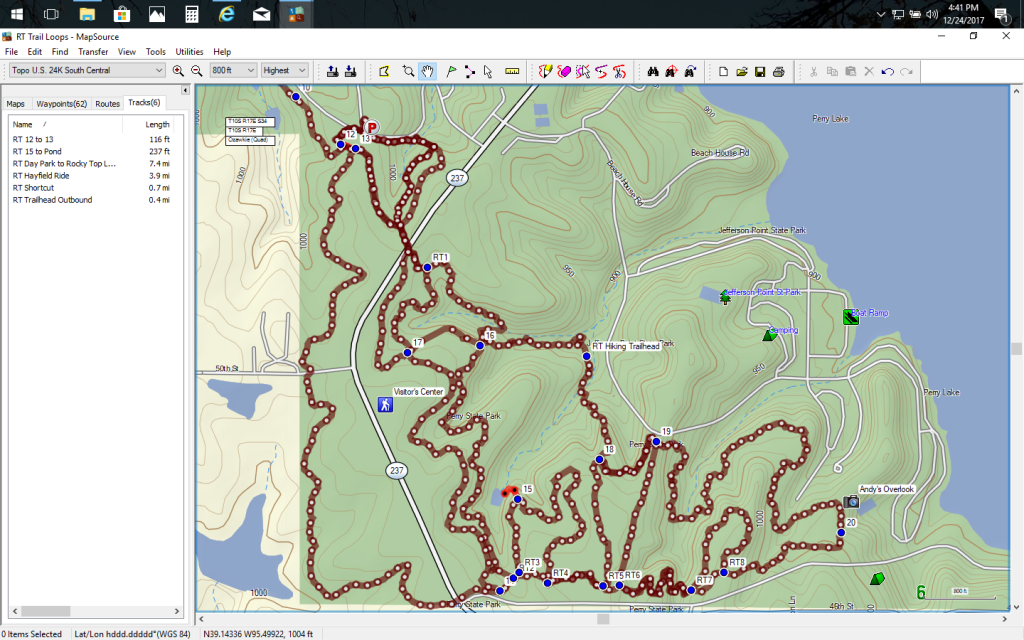Choose the Track Erase tool
Screen dimensions: 1024x640
click(564, 71)
